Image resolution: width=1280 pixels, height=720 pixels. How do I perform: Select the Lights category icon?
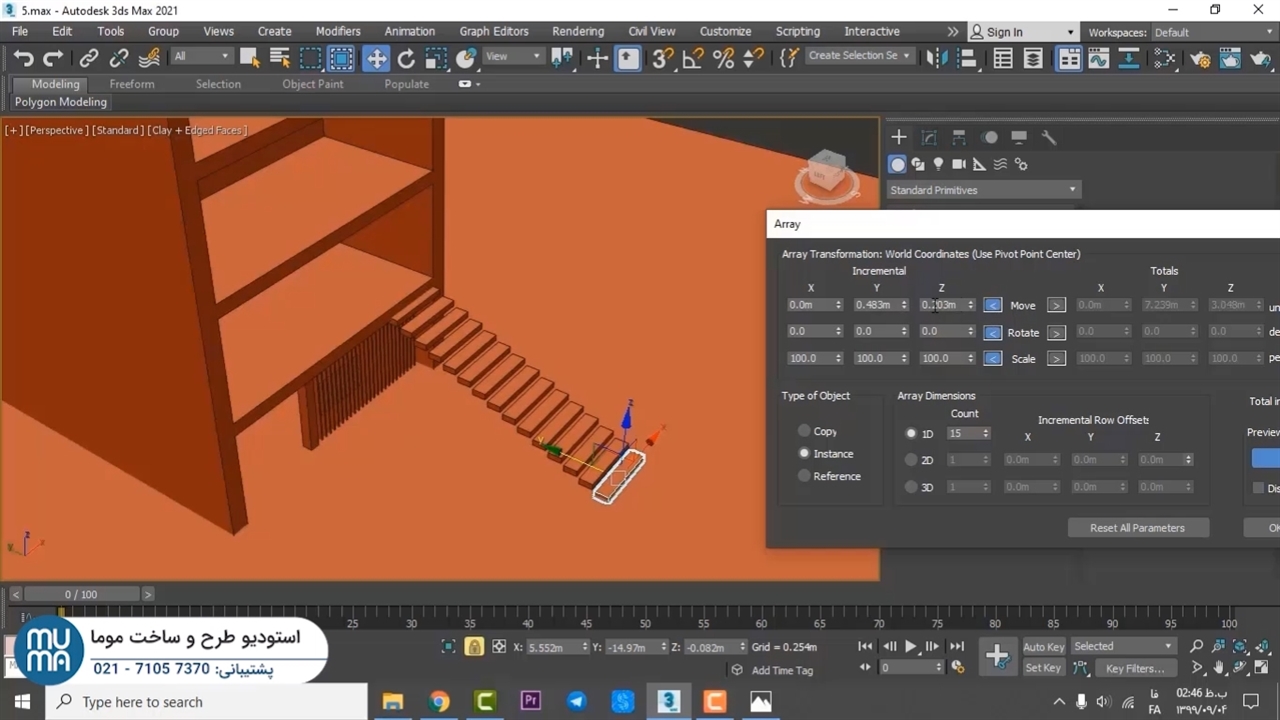coord(938,164)
